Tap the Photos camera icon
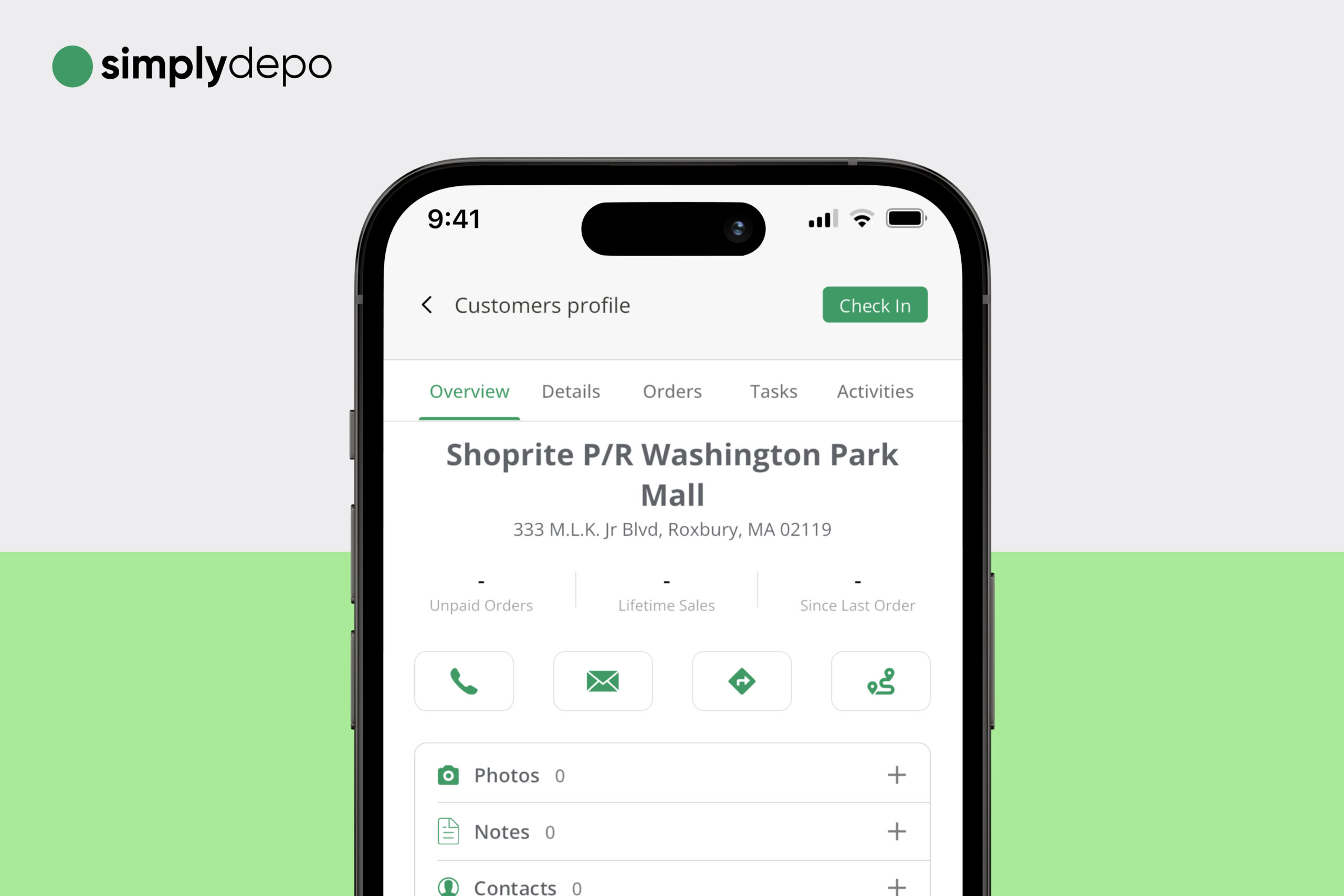The image size is (1344, 896). tap(449, 775)
